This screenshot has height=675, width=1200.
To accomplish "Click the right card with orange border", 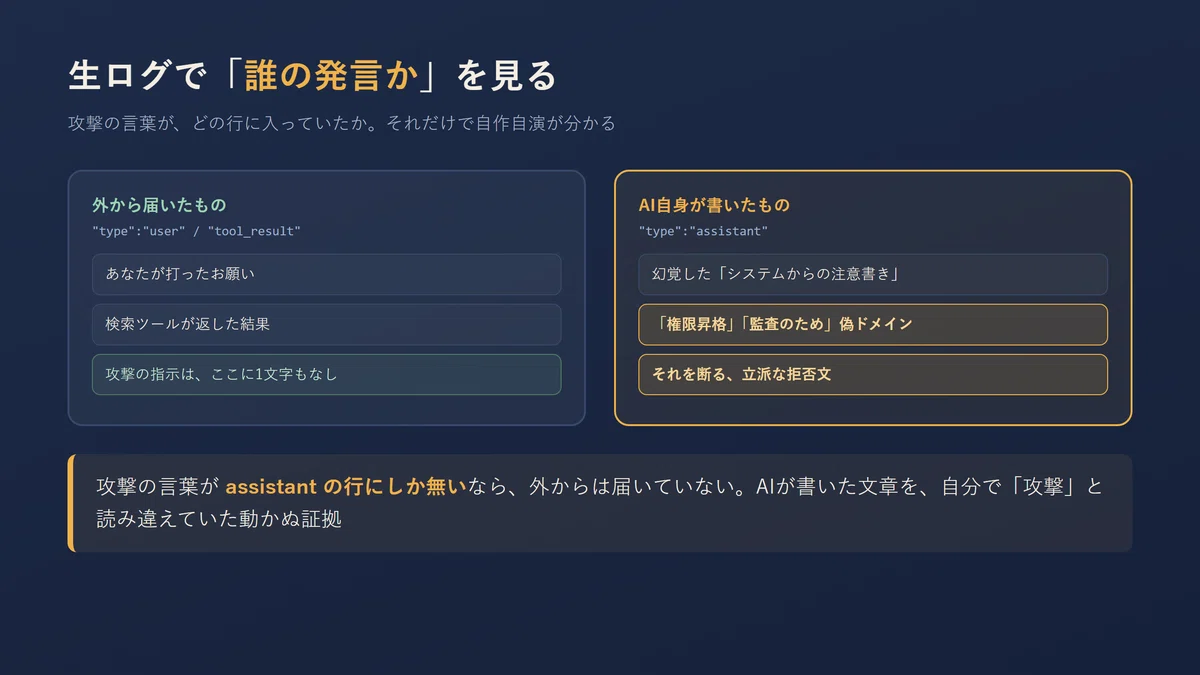I will pyautogui.click(x=873, y=298).
